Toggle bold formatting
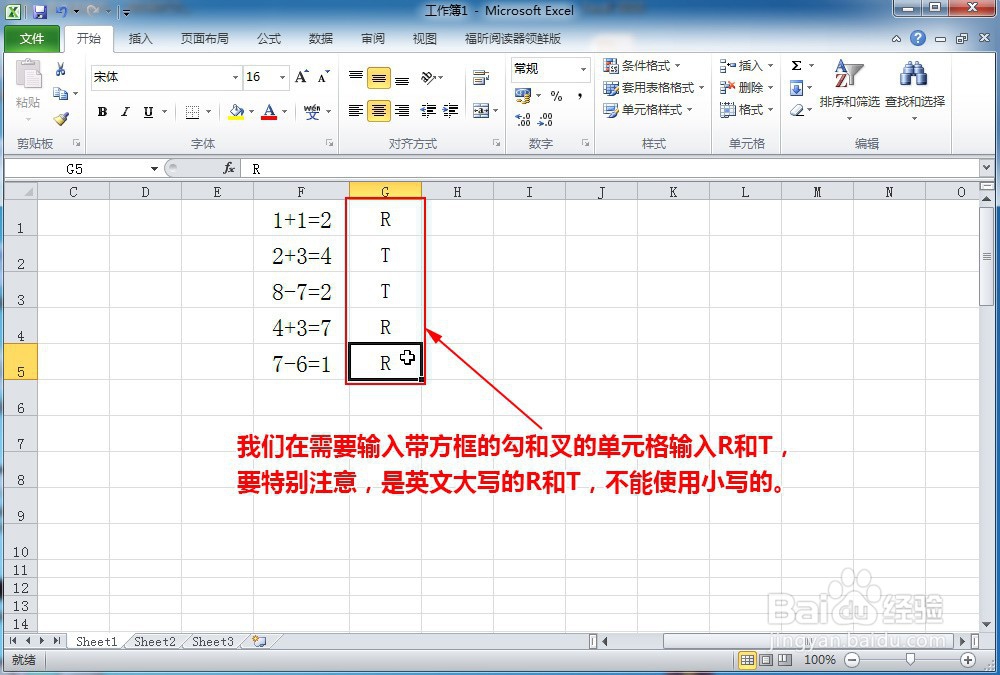This screenshot has height=675, width=1000. 101,111
